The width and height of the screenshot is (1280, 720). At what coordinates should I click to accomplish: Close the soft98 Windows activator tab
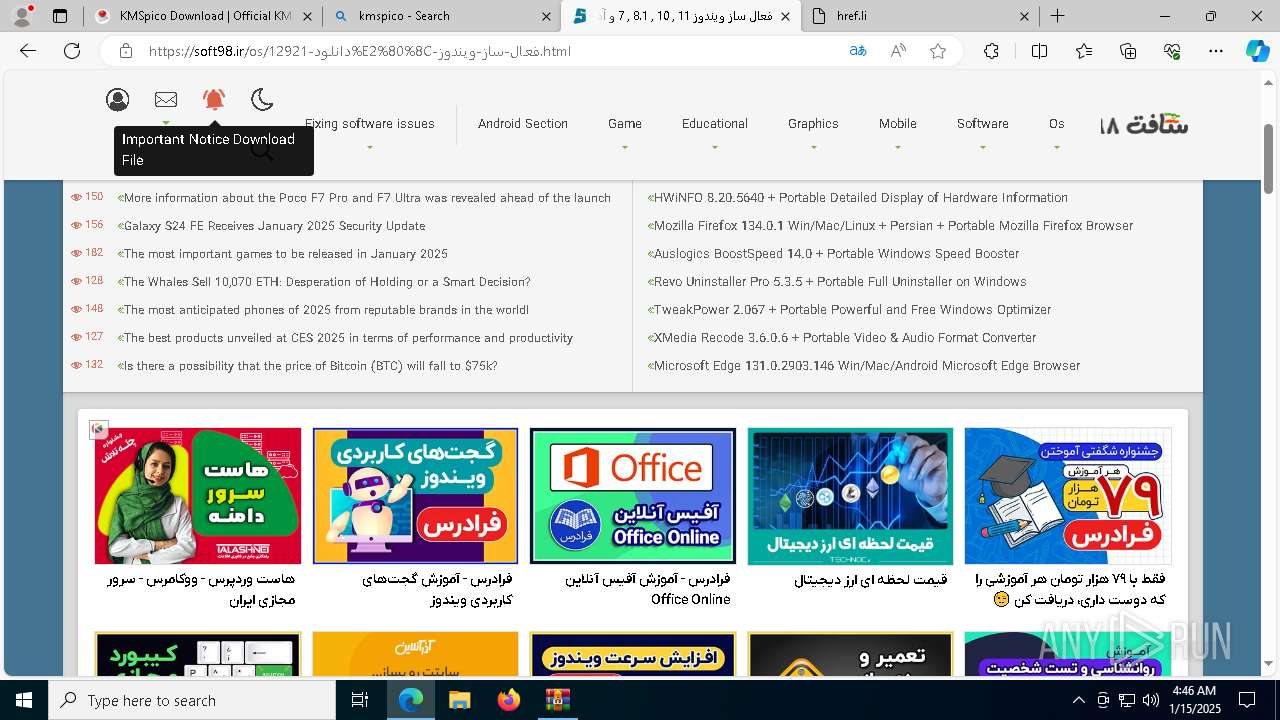point(785,16)
